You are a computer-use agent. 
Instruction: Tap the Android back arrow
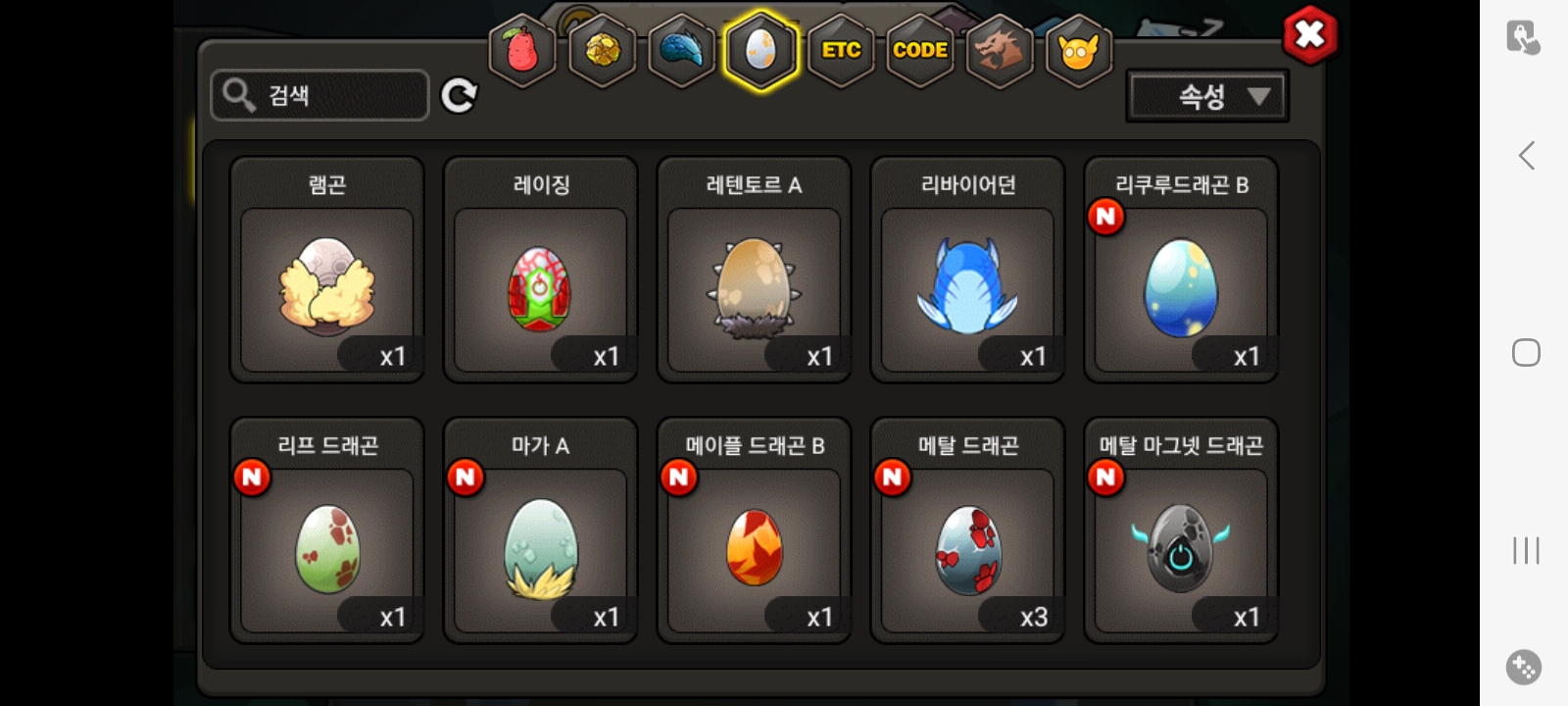(x=1526, y=155)
